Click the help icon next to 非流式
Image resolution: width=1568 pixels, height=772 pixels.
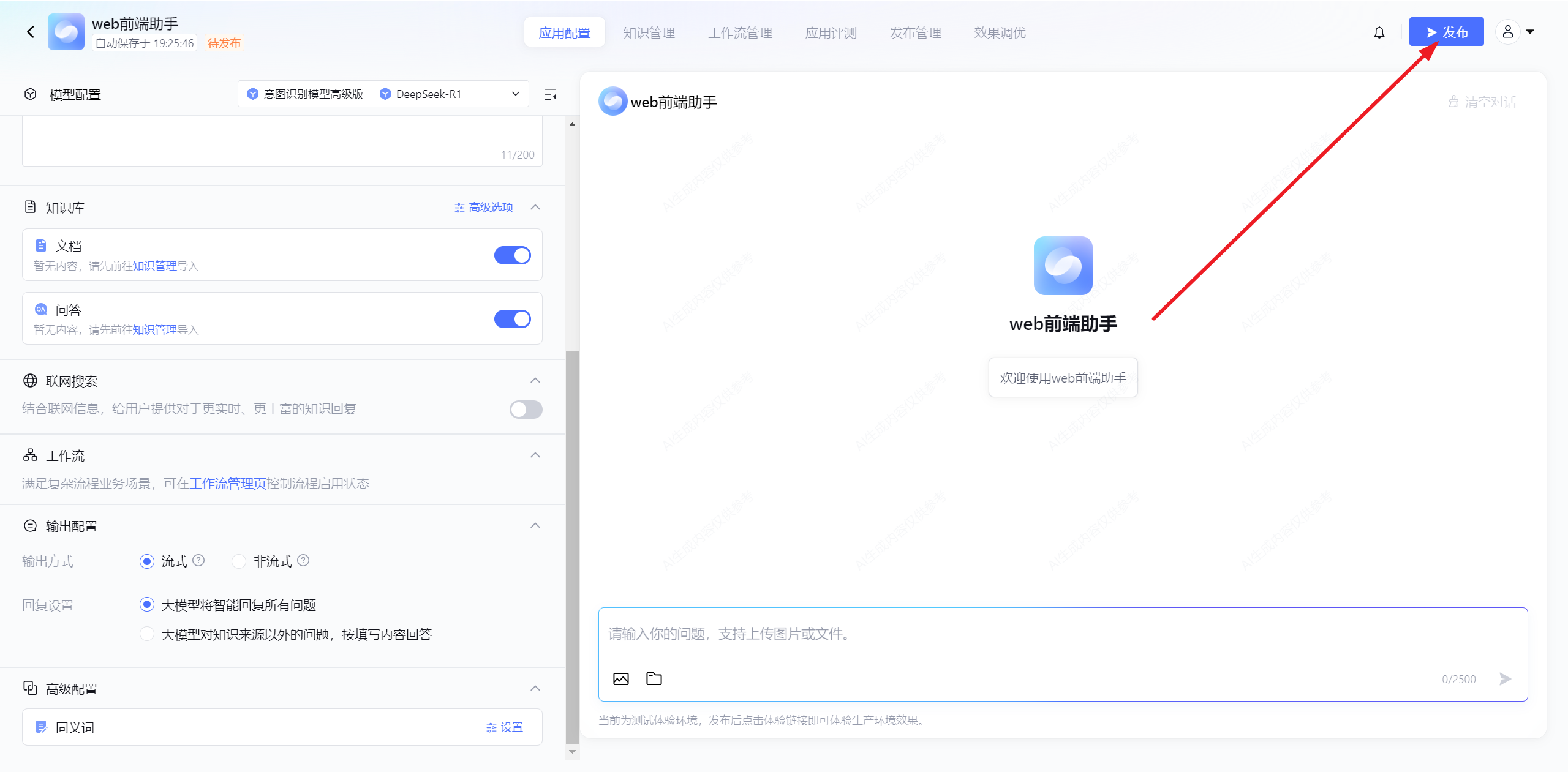[x=303, y=560]
